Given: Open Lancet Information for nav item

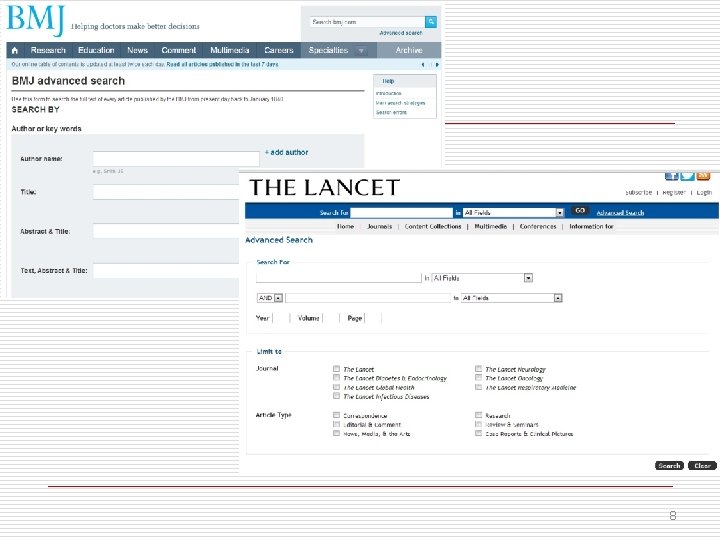Looking at the screenshot, I should [591, 226].
